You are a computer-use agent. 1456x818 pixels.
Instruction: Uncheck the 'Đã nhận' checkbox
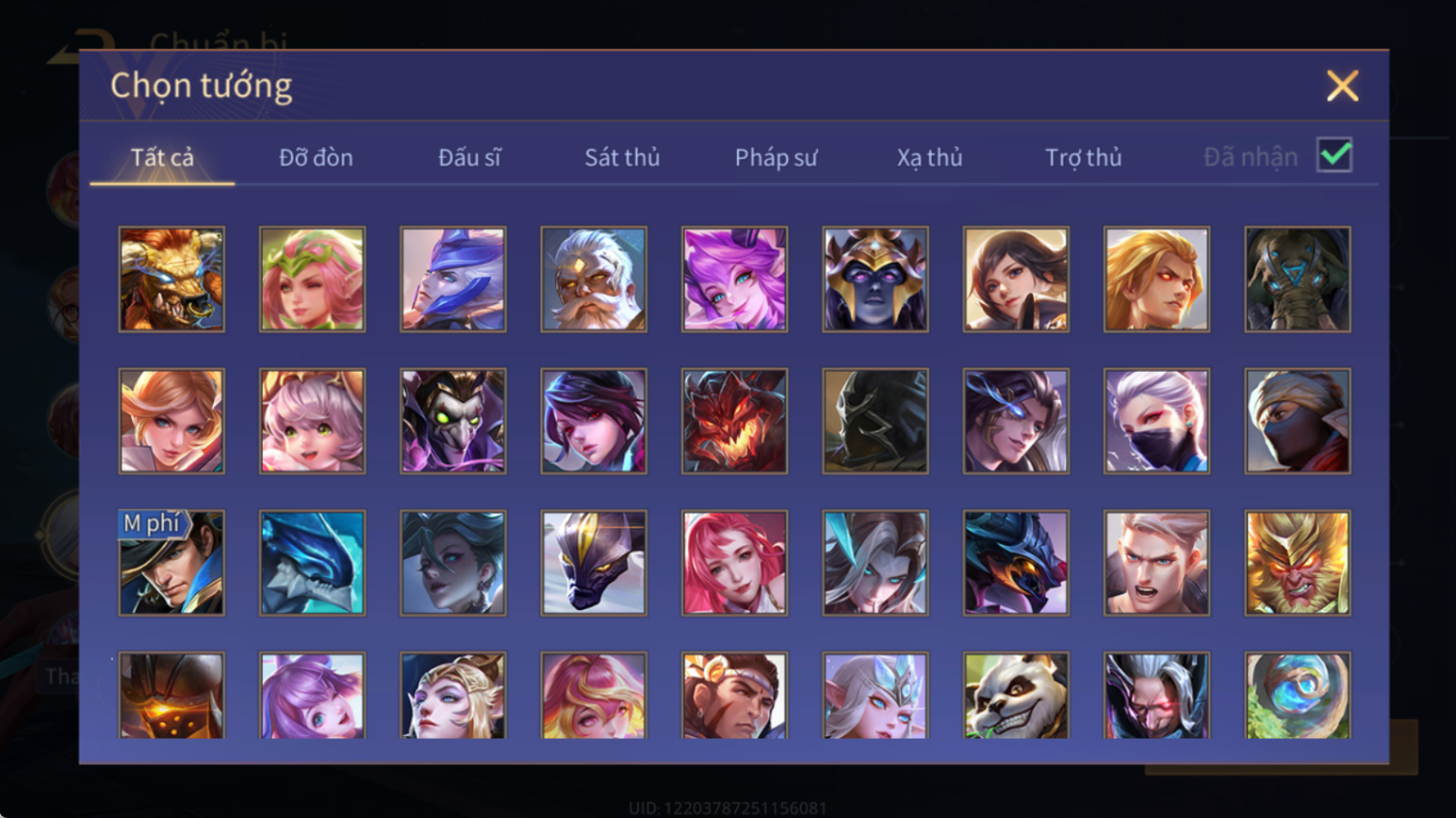pyautogui.click(x=1335, y=155)
